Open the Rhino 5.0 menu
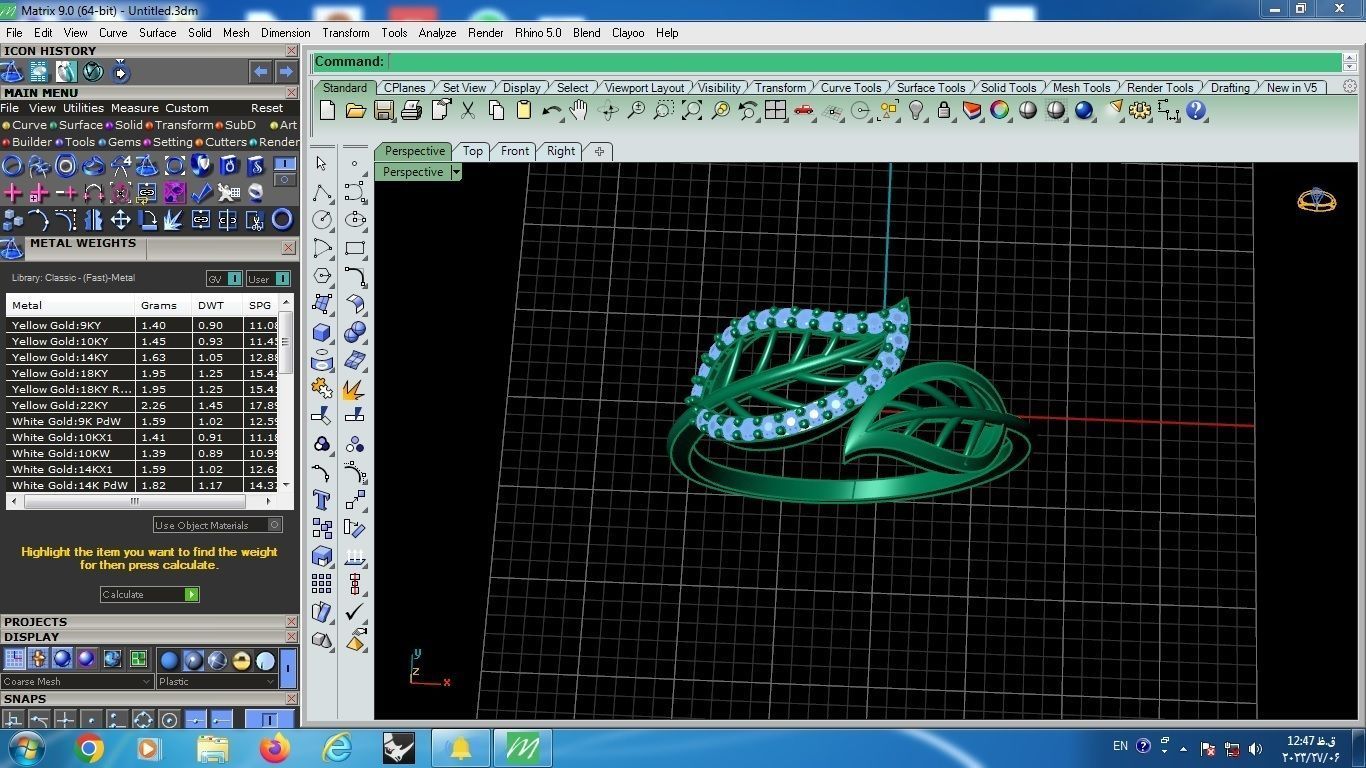Image resolution: width=1366 pixels, height=768 pixels. (538, 33)
